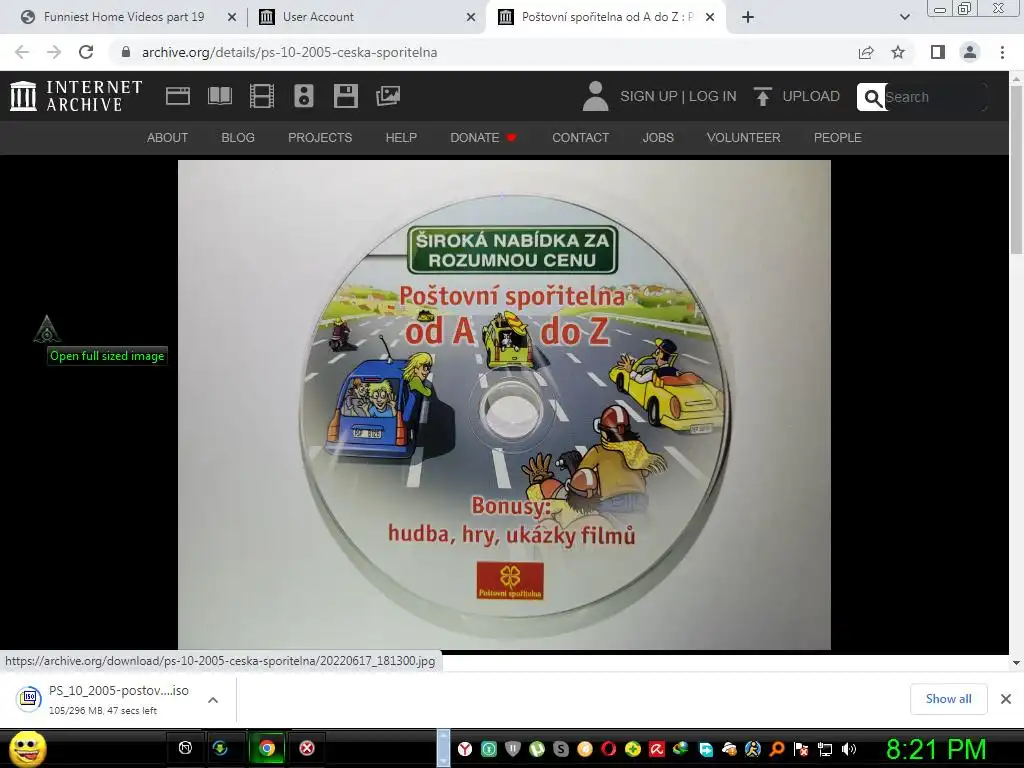
Task: Open the Web (Wayback) media icon
Action: point(178,96)
